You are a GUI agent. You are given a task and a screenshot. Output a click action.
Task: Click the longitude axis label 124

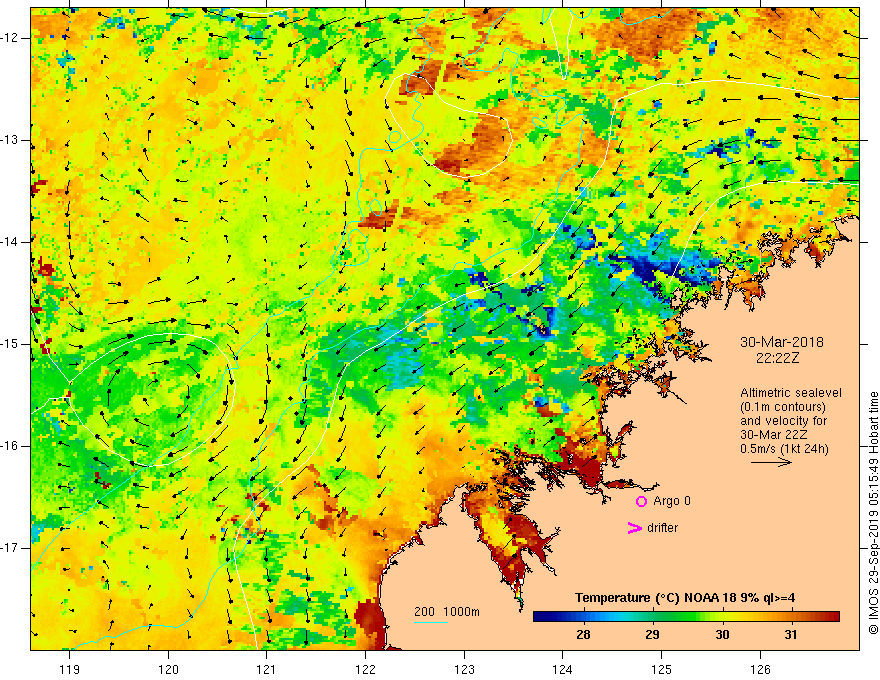pos(562,669)
